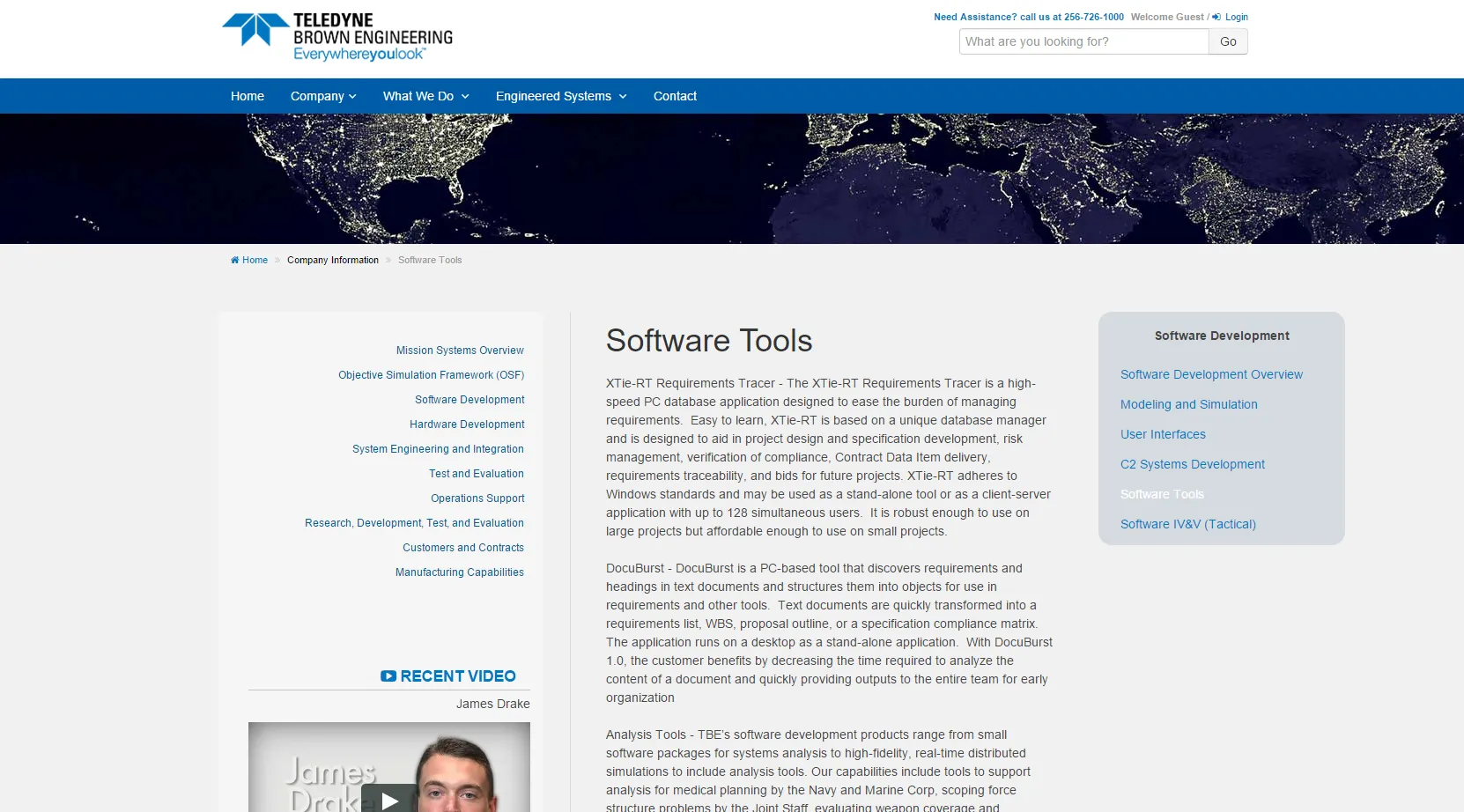1464x812 pixels.
Task: Open the Software IV&V (Tactical) link
Action: (x=1188, y=524)
